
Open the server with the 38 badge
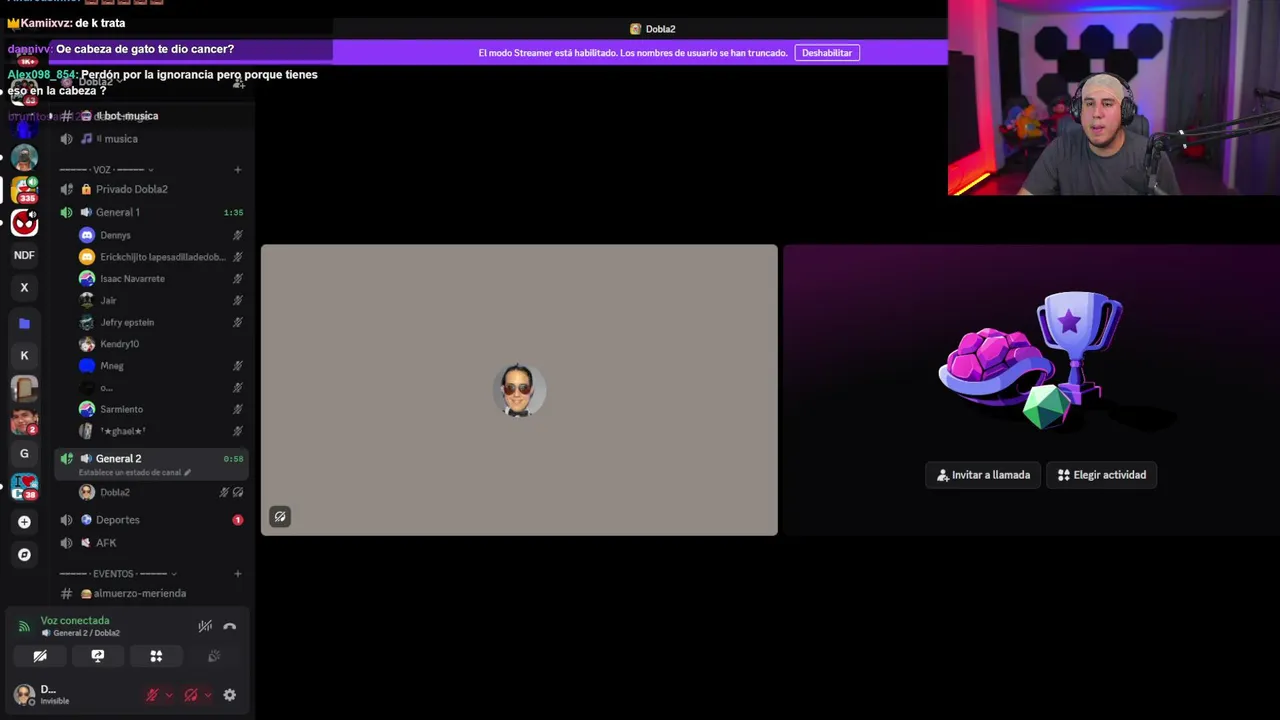(24, 487)
